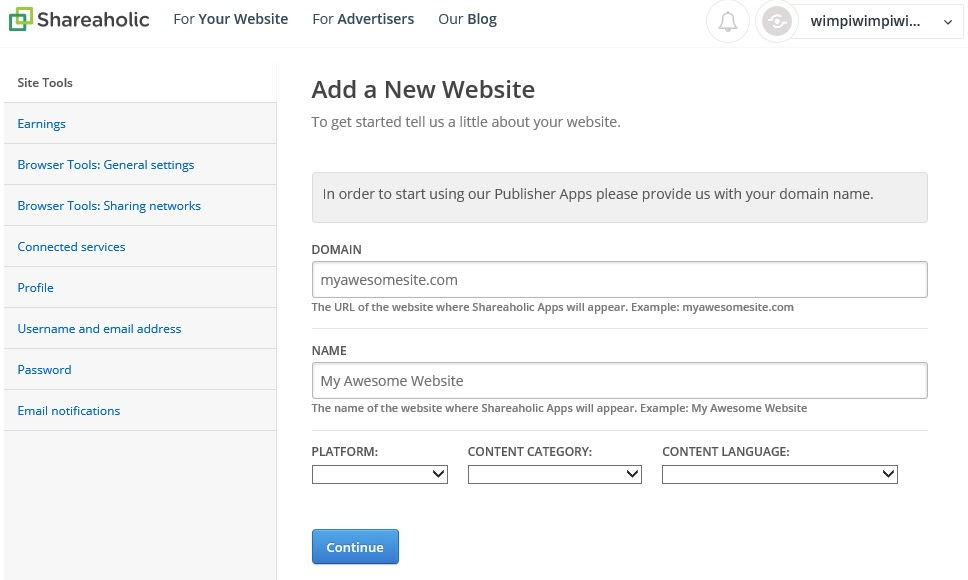Click the publisher apps domain notice
The width and height of the screenshot is (968, 580).
(x=619, y=197)
